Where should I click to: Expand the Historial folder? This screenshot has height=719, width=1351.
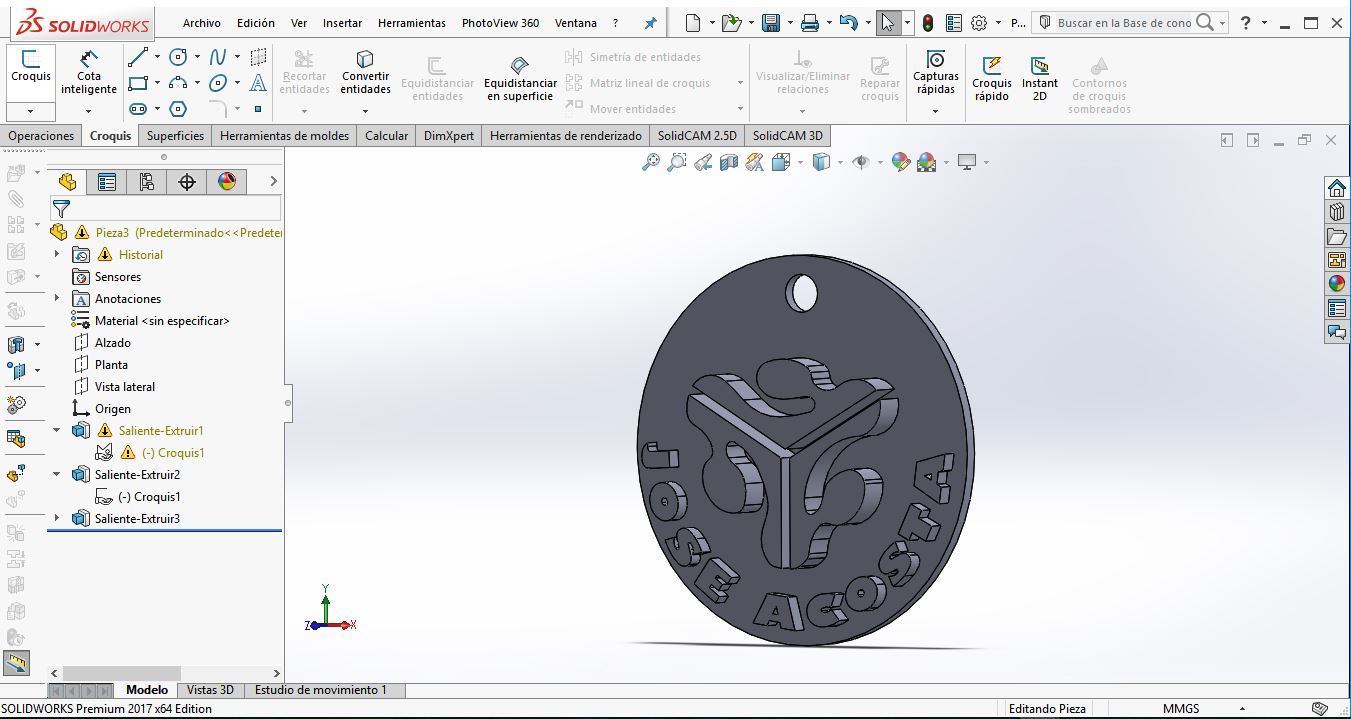(x=57, y=254)
